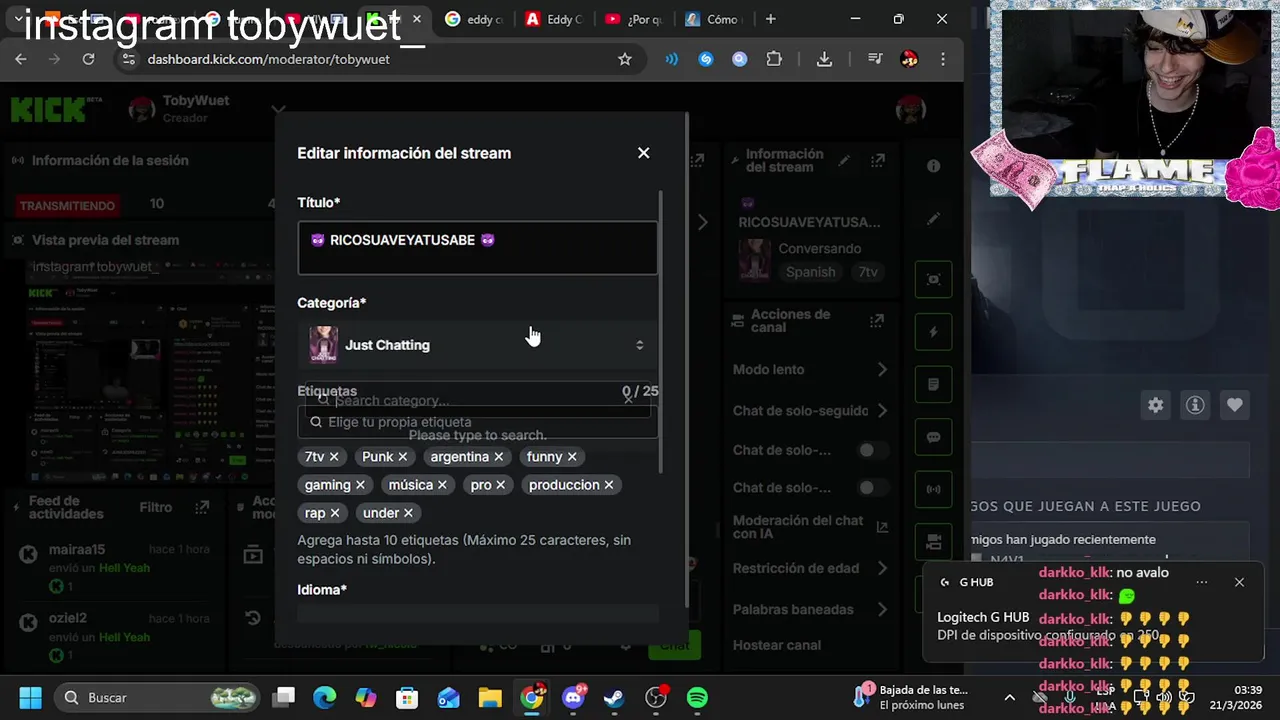The height and width of the screenshot is (720, 1280).
Task: Click the pencil icon in right sidebar
Action: pos(933,219)
